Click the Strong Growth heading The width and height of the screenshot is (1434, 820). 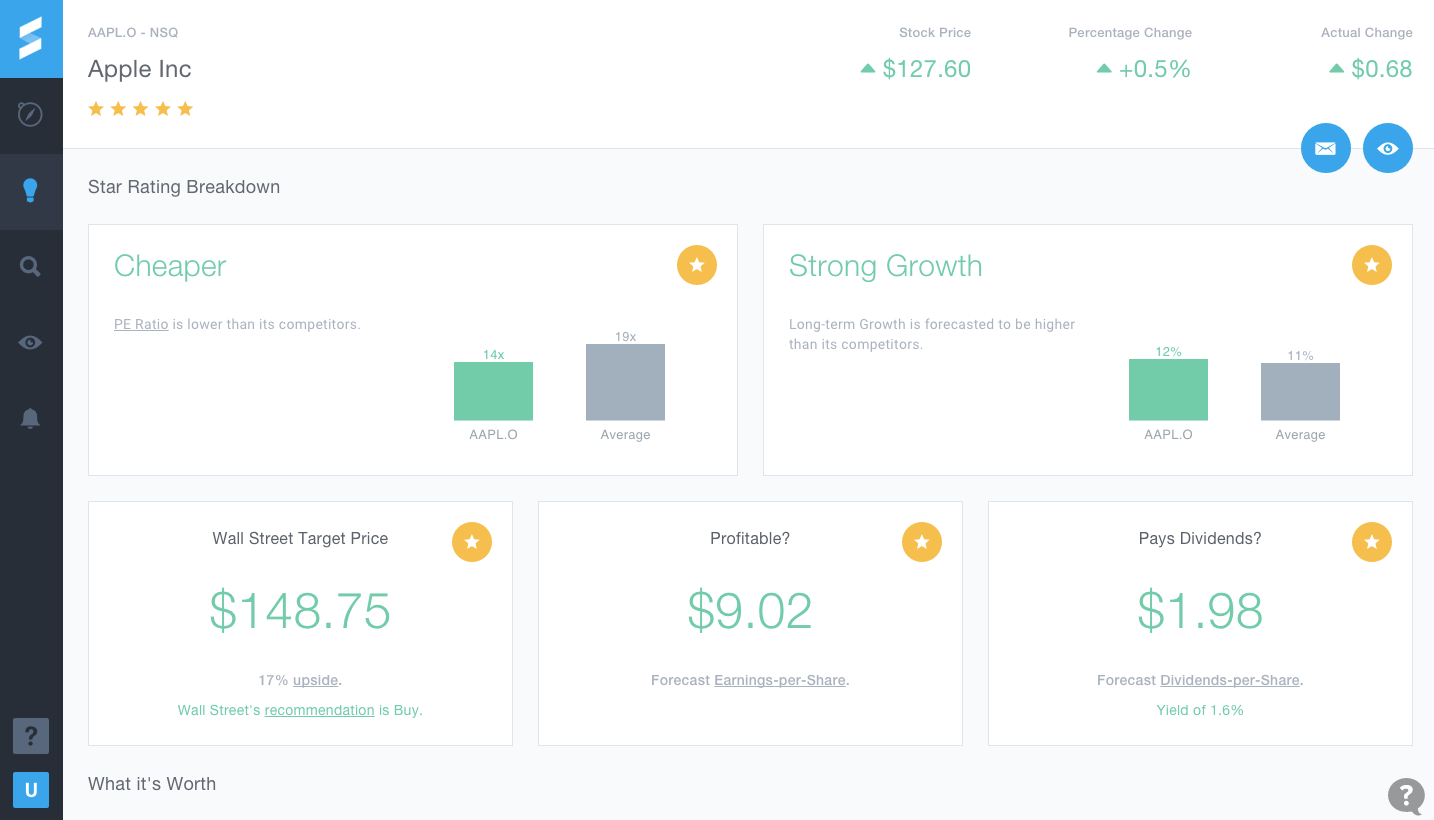[x=885, y=266]
